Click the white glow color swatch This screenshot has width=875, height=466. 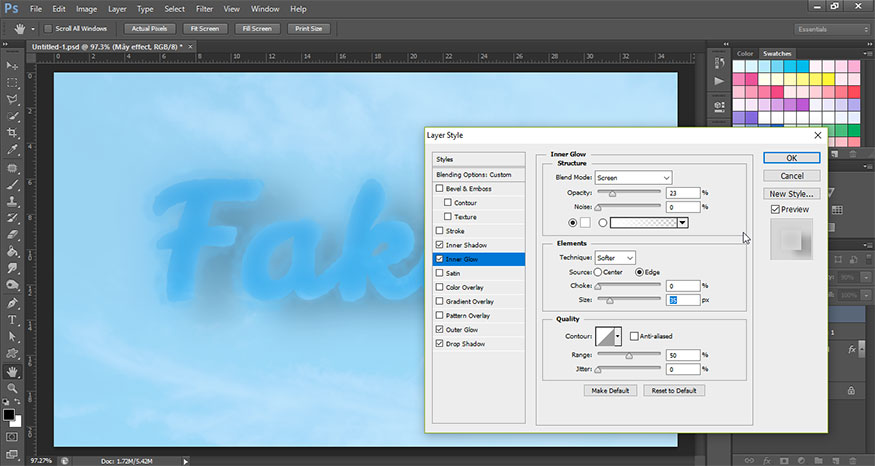[585, 223]
